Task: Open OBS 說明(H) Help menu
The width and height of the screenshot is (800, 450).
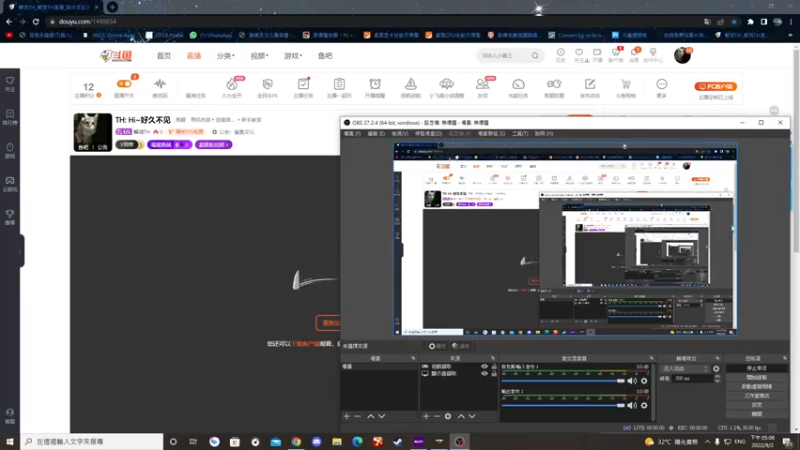Action: point(544,134)
